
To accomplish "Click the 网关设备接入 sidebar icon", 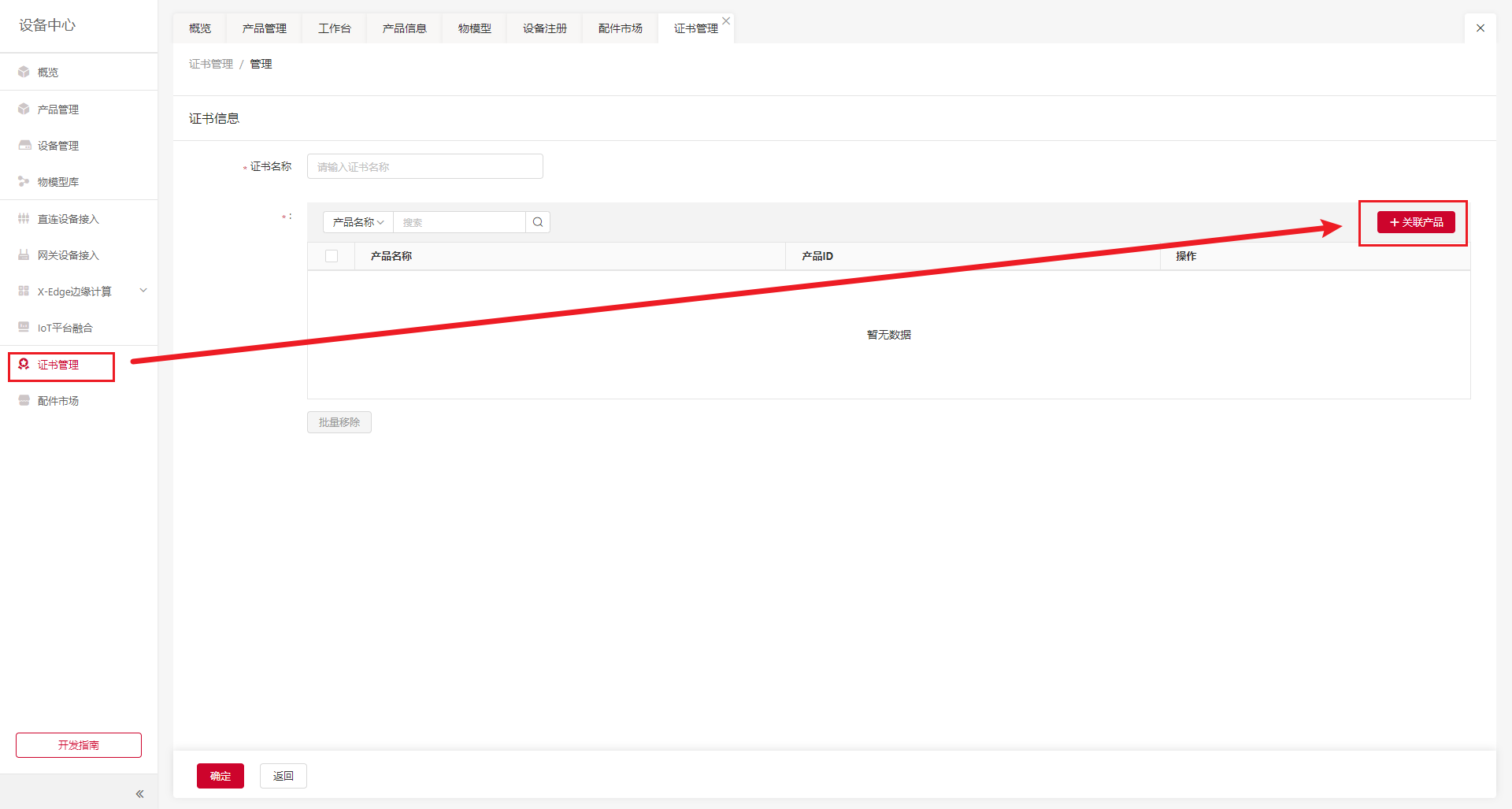I will (24, 254).
